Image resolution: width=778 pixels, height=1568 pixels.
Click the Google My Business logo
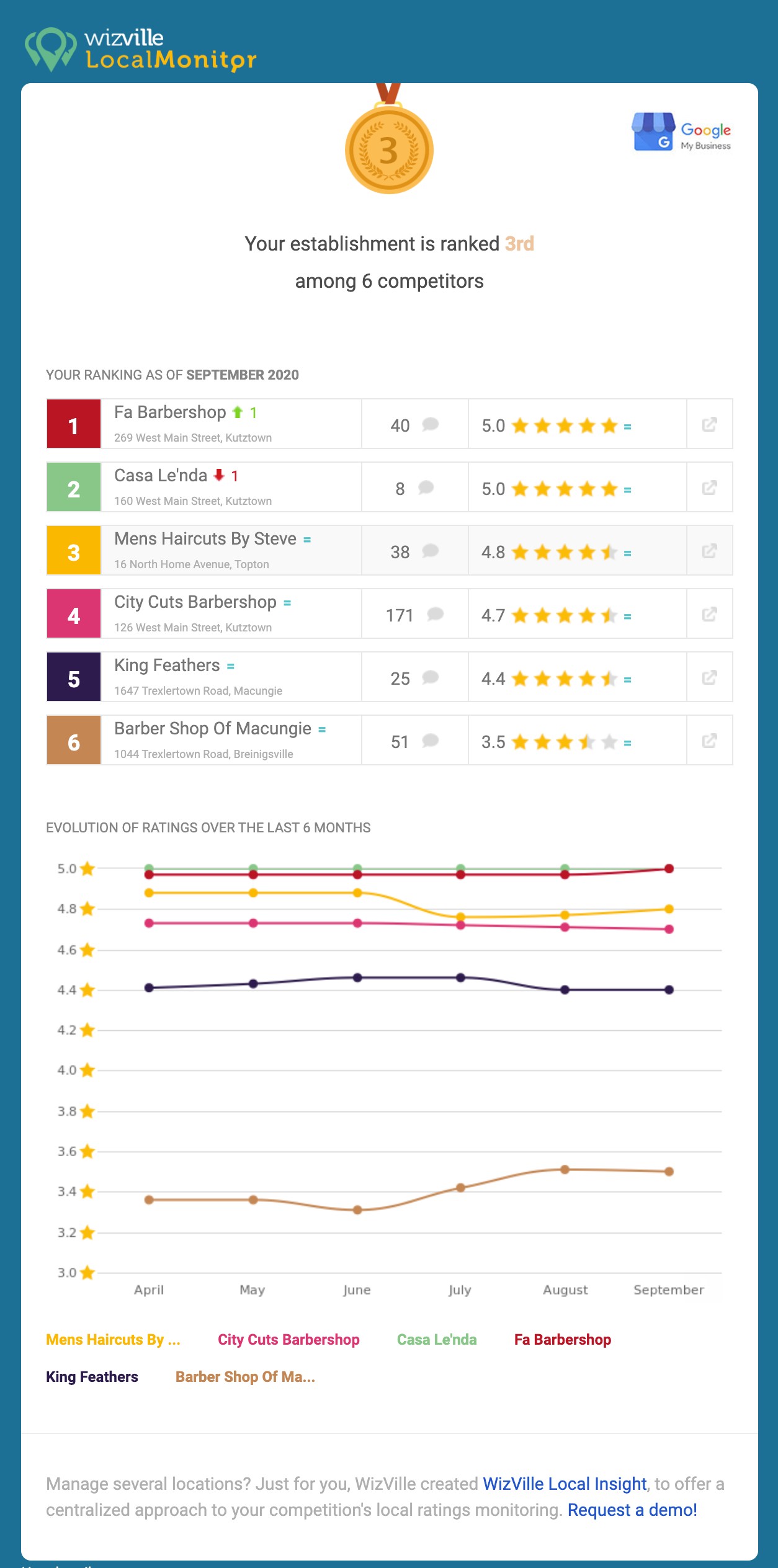681,131
